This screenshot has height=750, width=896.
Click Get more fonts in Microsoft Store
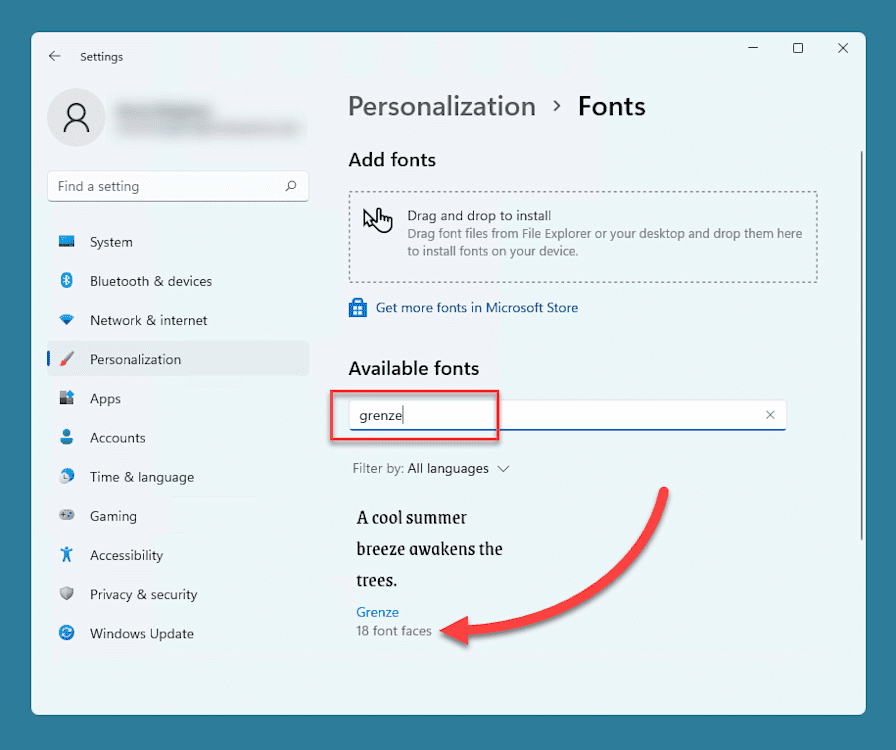[476, 307]
